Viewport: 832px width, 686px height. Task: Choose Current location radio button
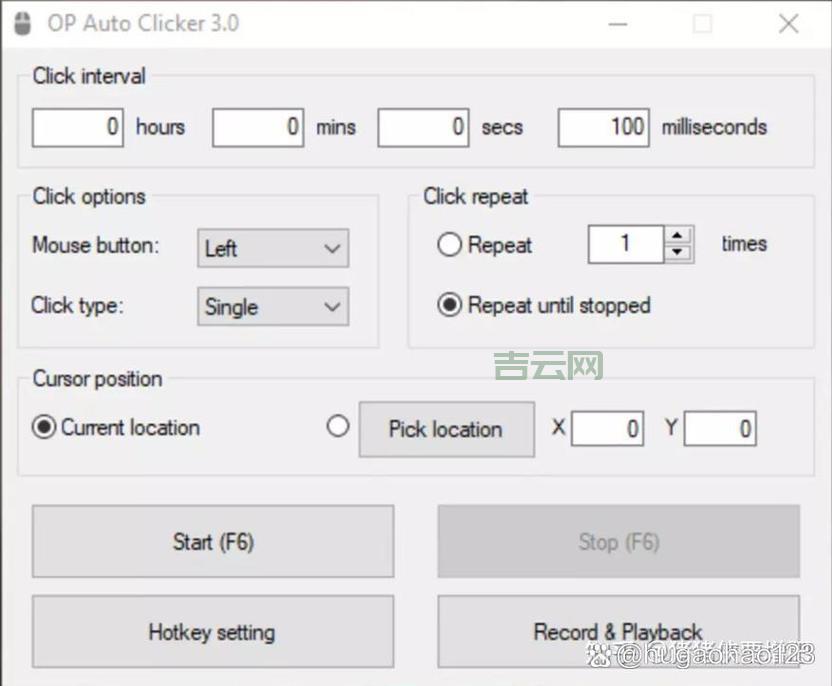44,427
